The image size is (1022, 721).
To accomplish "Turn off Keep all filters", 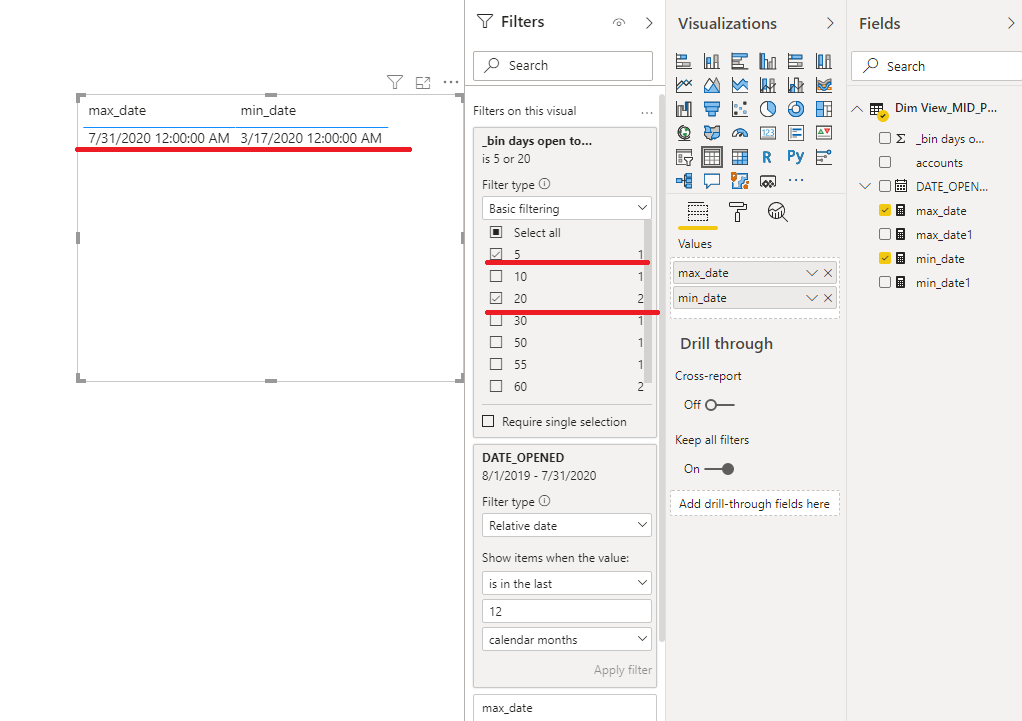I will coord(720,469).
